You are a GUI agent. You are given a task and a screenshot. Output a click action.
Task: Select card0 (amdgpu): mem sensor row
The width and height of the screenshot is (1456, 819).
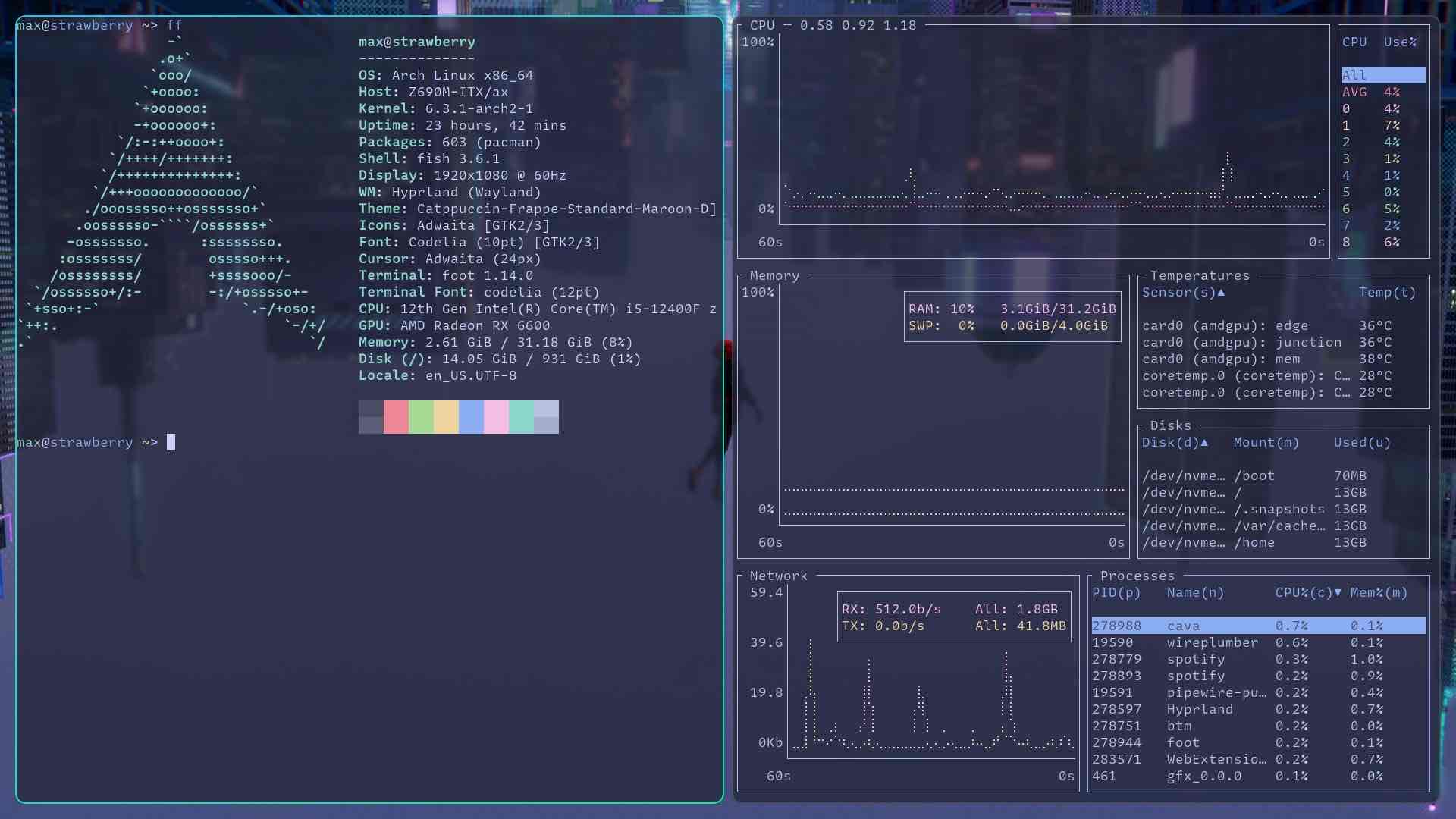(x=1283, y=359)
